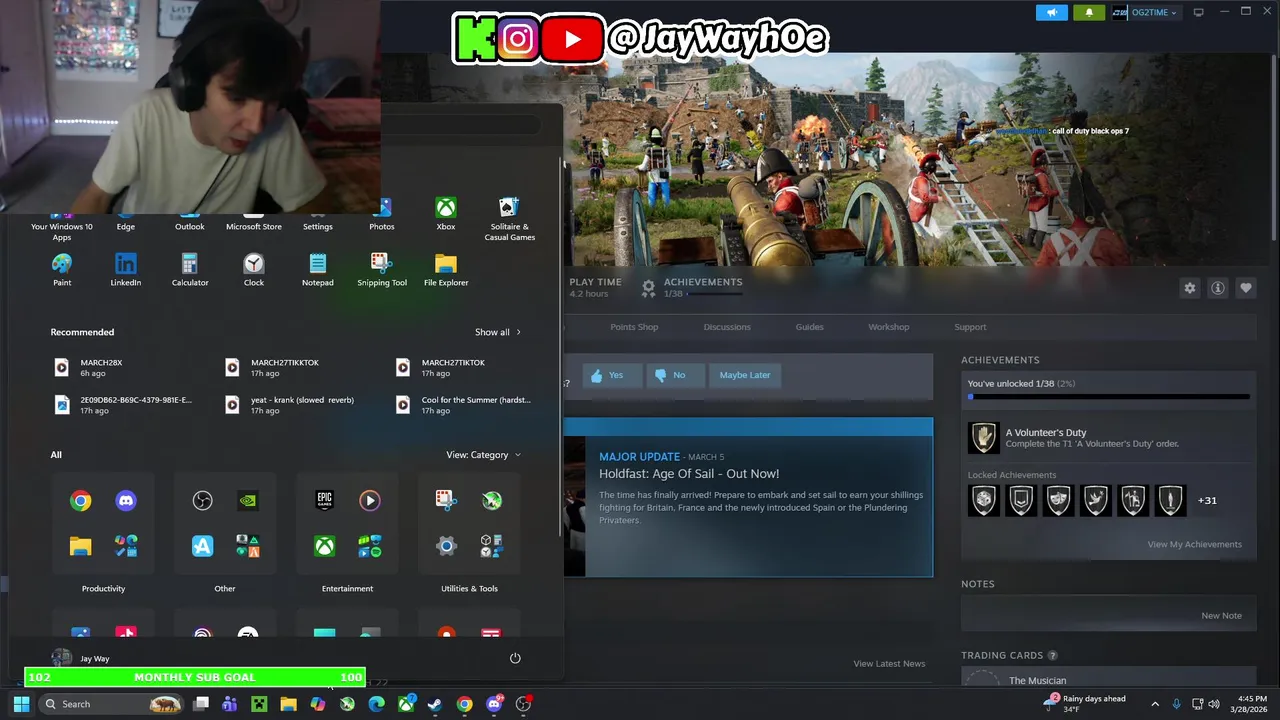The image size is (1280, 720).
Task: Launch Notepad from Start menu
Action: [318, 270]
